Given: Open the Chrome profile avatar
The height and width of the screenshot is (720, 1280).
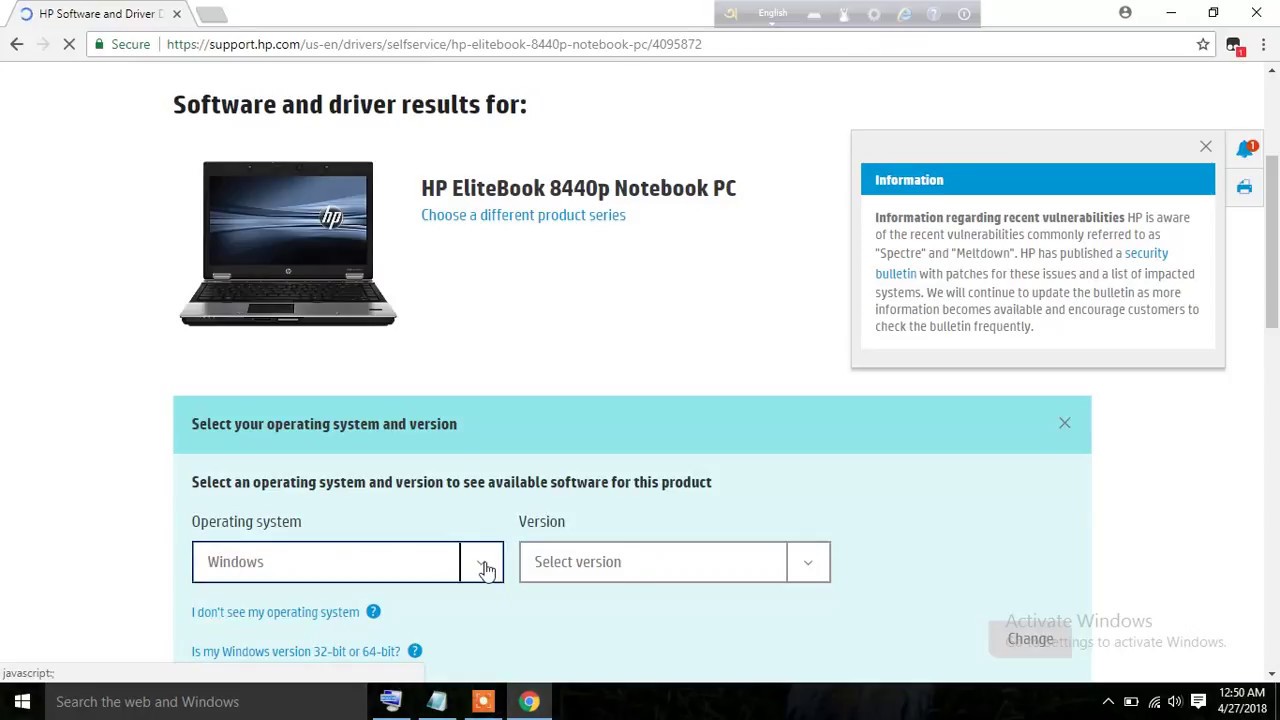Looking at the screenshot, I should 1125,13.
